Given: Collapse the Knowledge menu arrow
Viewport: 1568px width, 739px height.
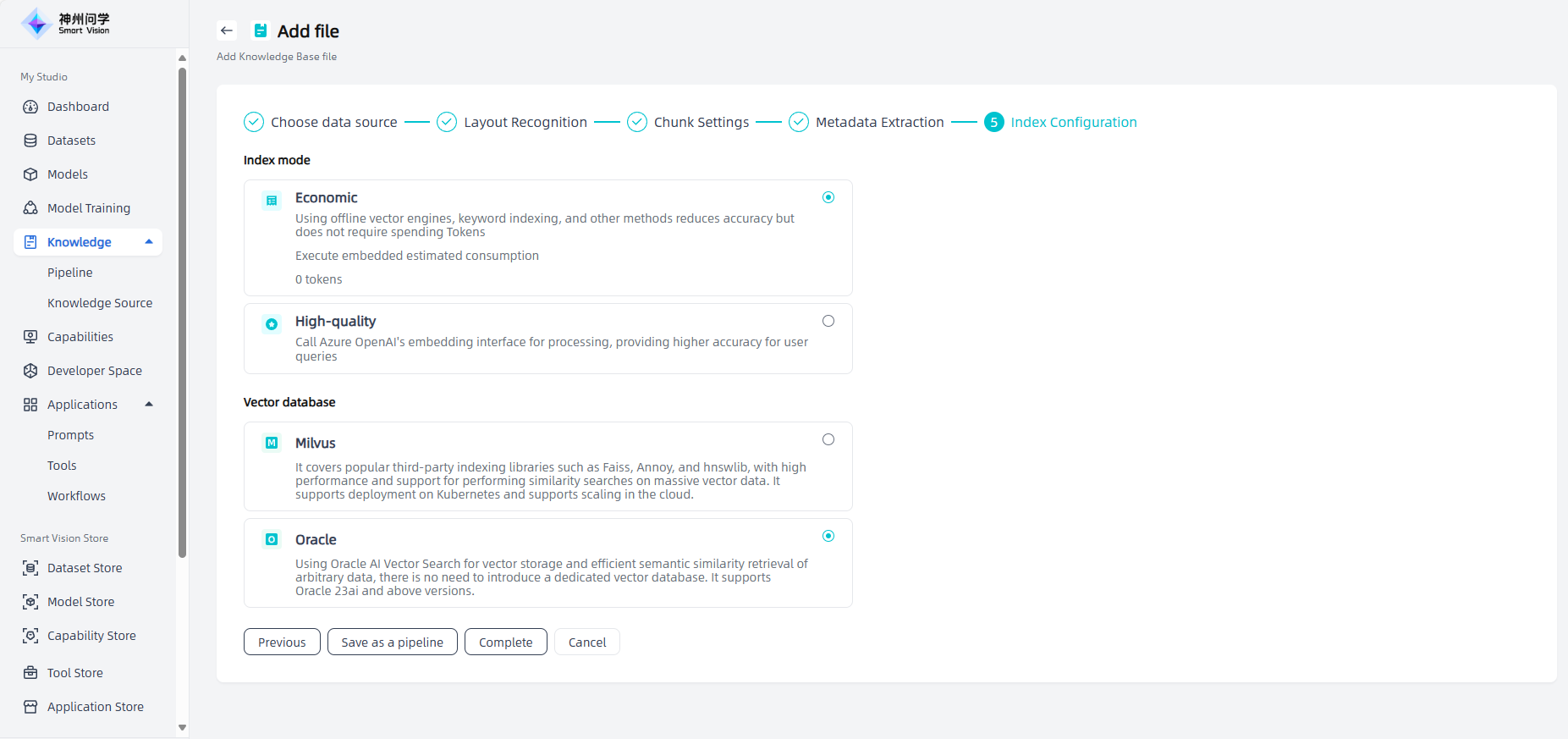Looking at the screenshot, I should coord(149,242).
